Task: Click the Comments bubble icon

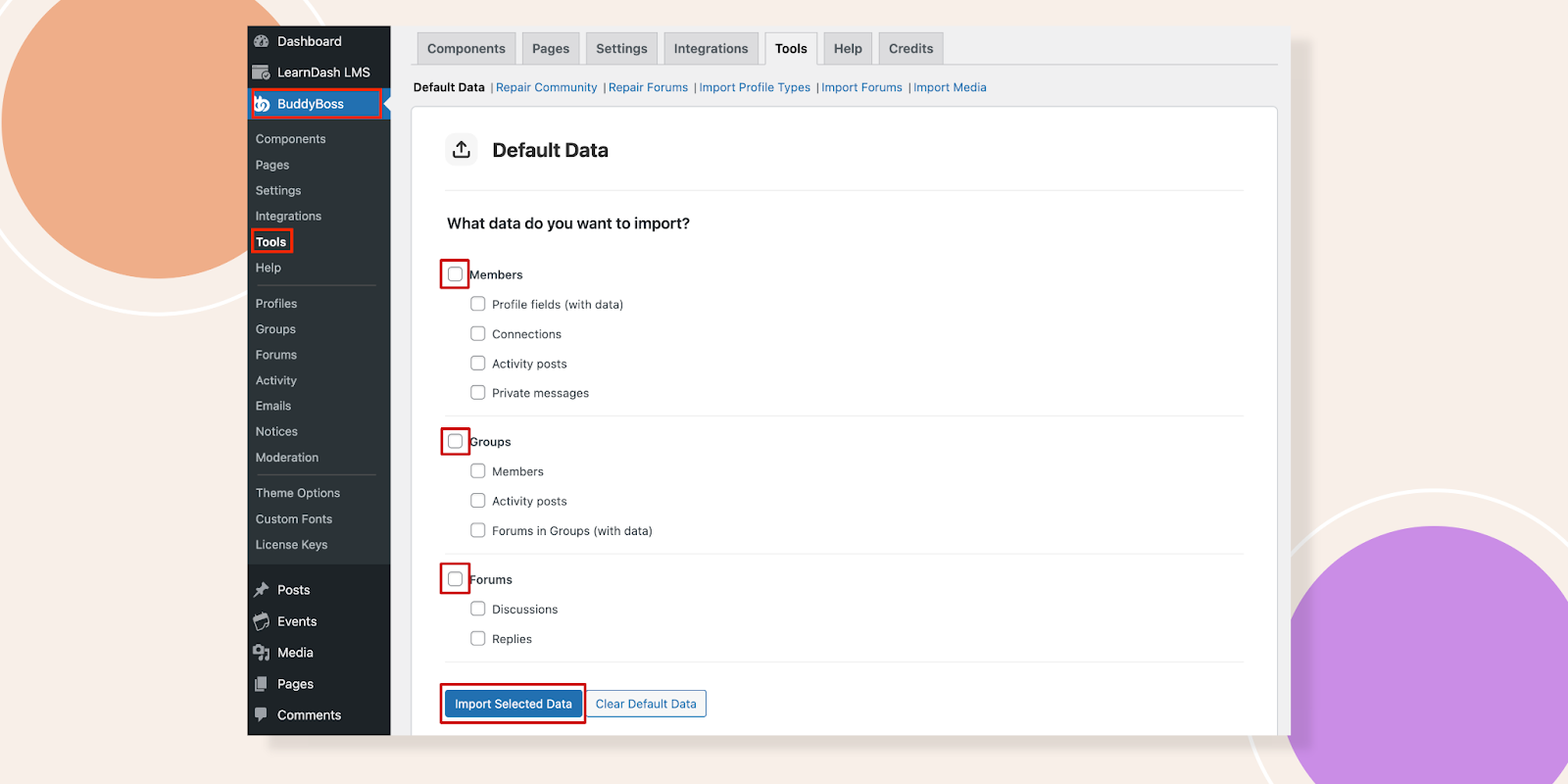Action: (262, 714)
